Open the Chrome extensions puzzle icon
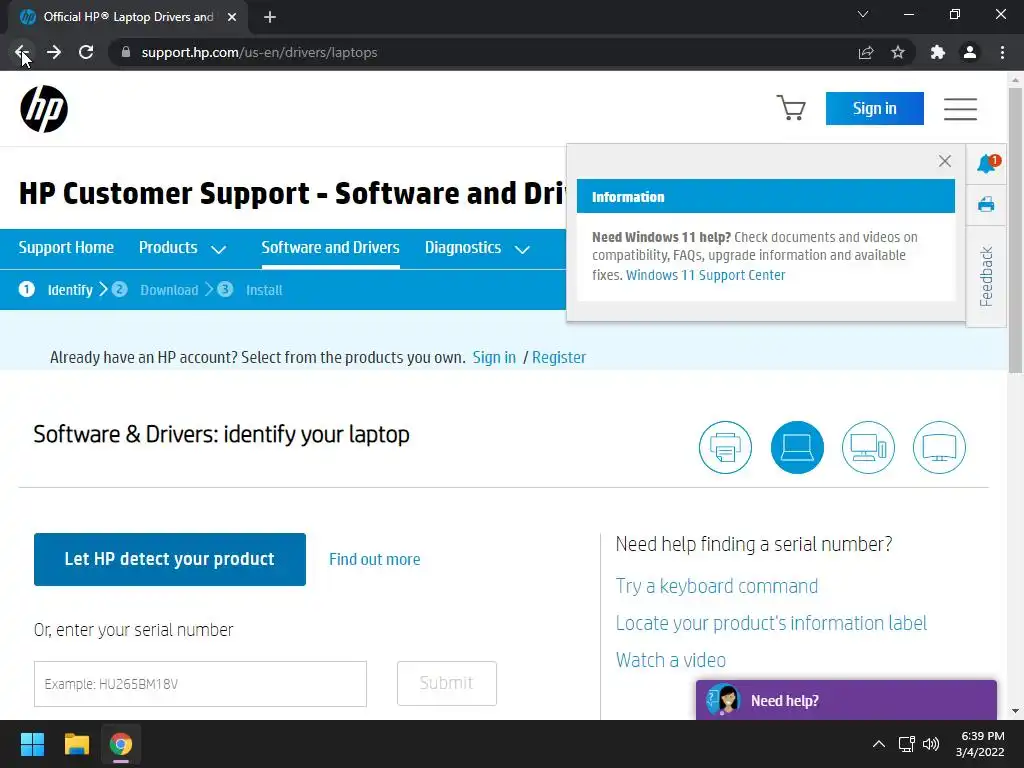Viewport: 1024px width, 768px height. (938, 52)
